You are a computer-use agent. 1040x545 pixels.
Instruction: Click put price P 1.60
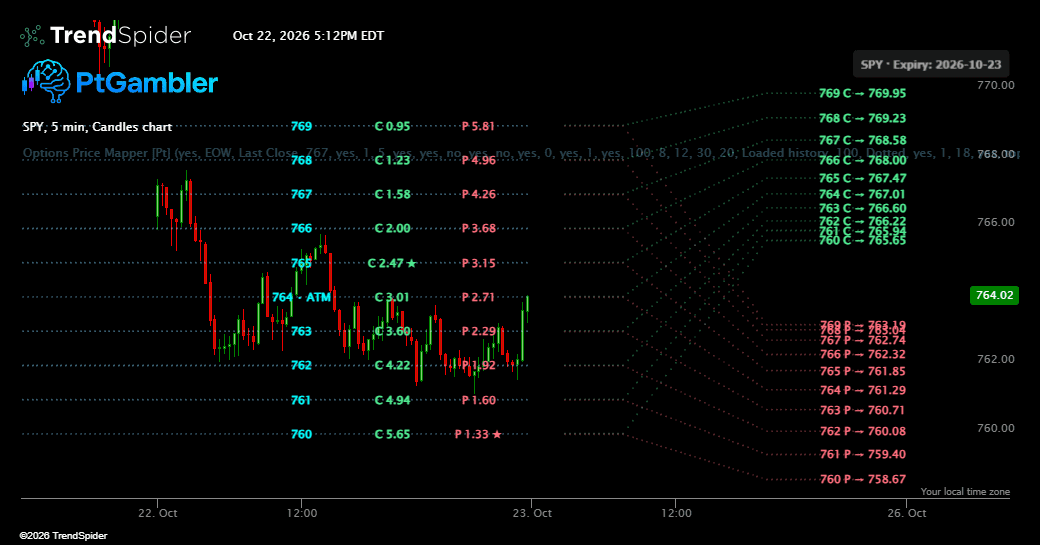478,400
